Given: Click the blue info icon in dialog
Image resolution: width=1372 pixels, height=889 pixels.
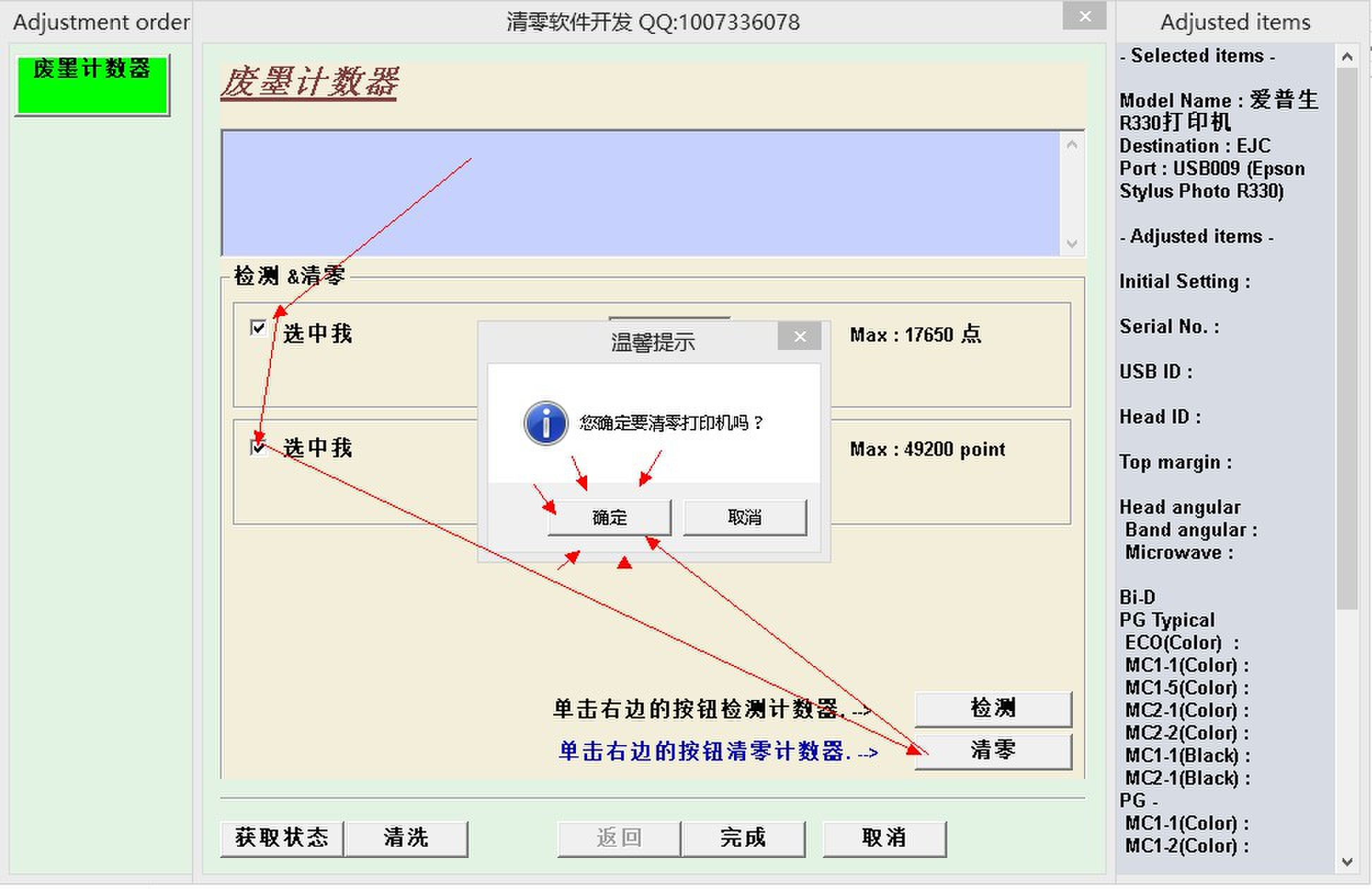Looking at the screenshot, I should [x=545, y=423].
